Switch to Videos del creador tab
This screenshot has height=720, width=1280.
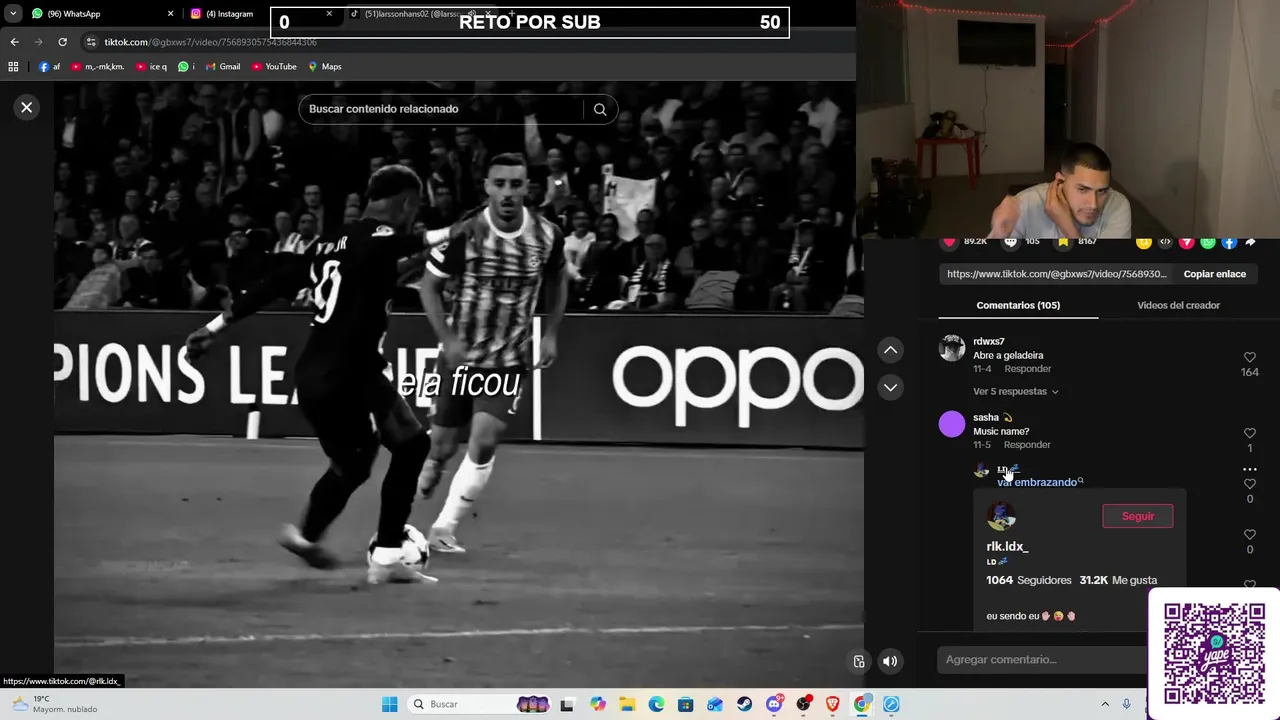(1178, 305)
